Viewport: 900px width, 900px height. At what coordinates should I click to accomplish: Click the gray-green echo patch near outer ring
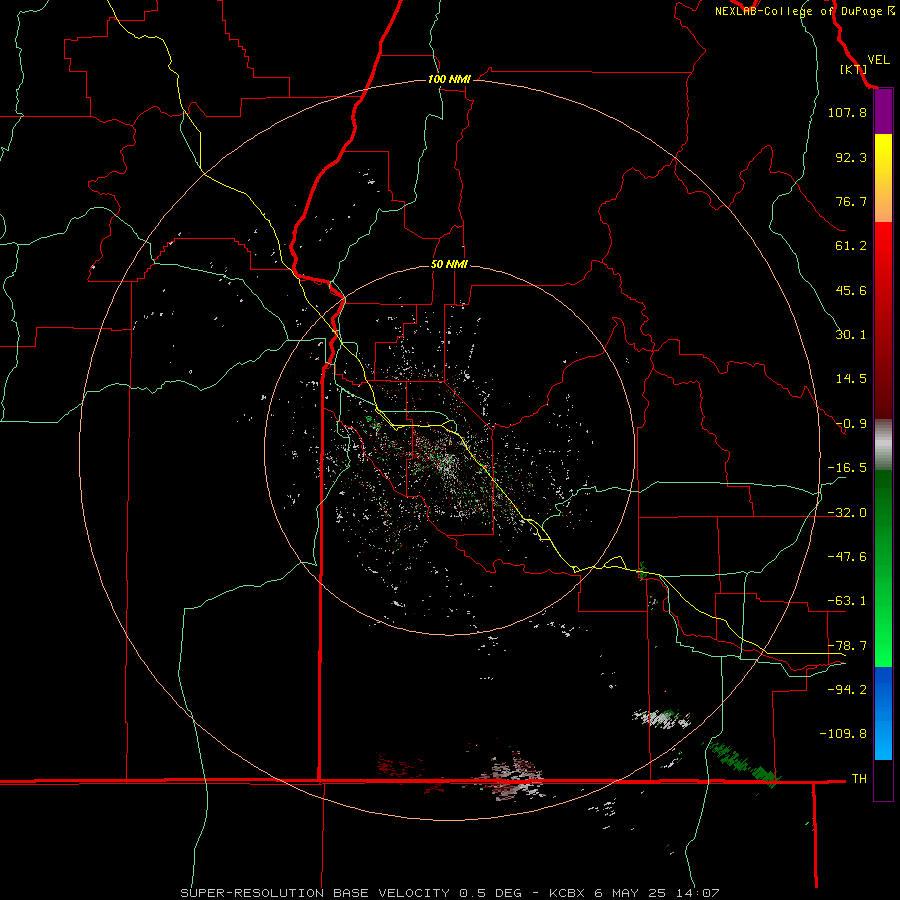click(661, 718)
